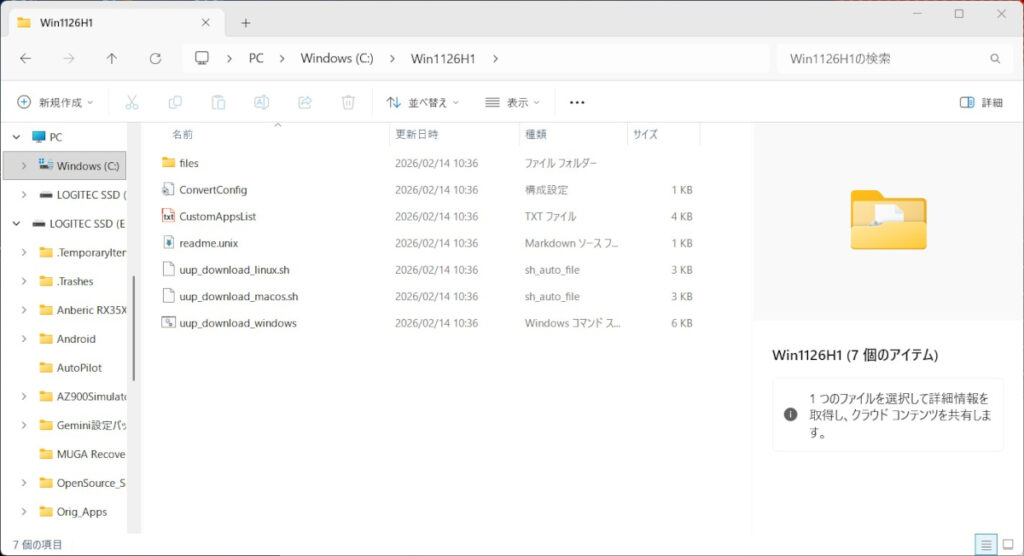Open the 新規作成 dropdown menu

pyautogui.click(x=55, y=102)
